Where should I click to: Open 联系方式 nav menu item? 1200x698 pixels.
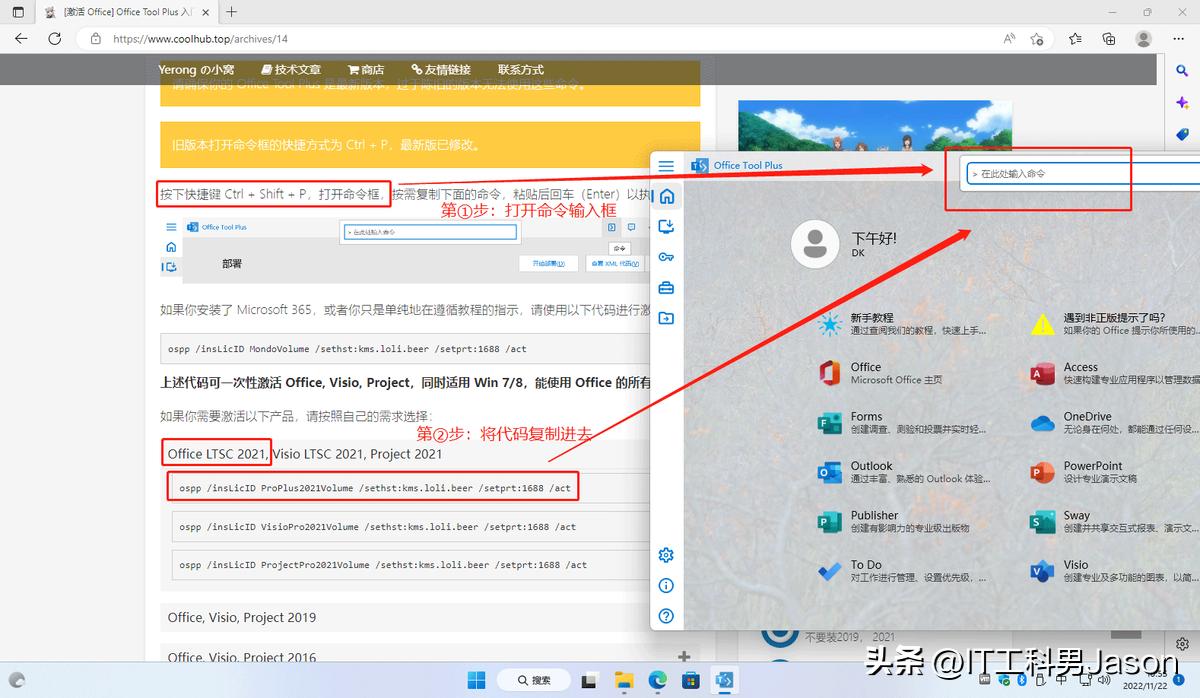click(520, 70)
